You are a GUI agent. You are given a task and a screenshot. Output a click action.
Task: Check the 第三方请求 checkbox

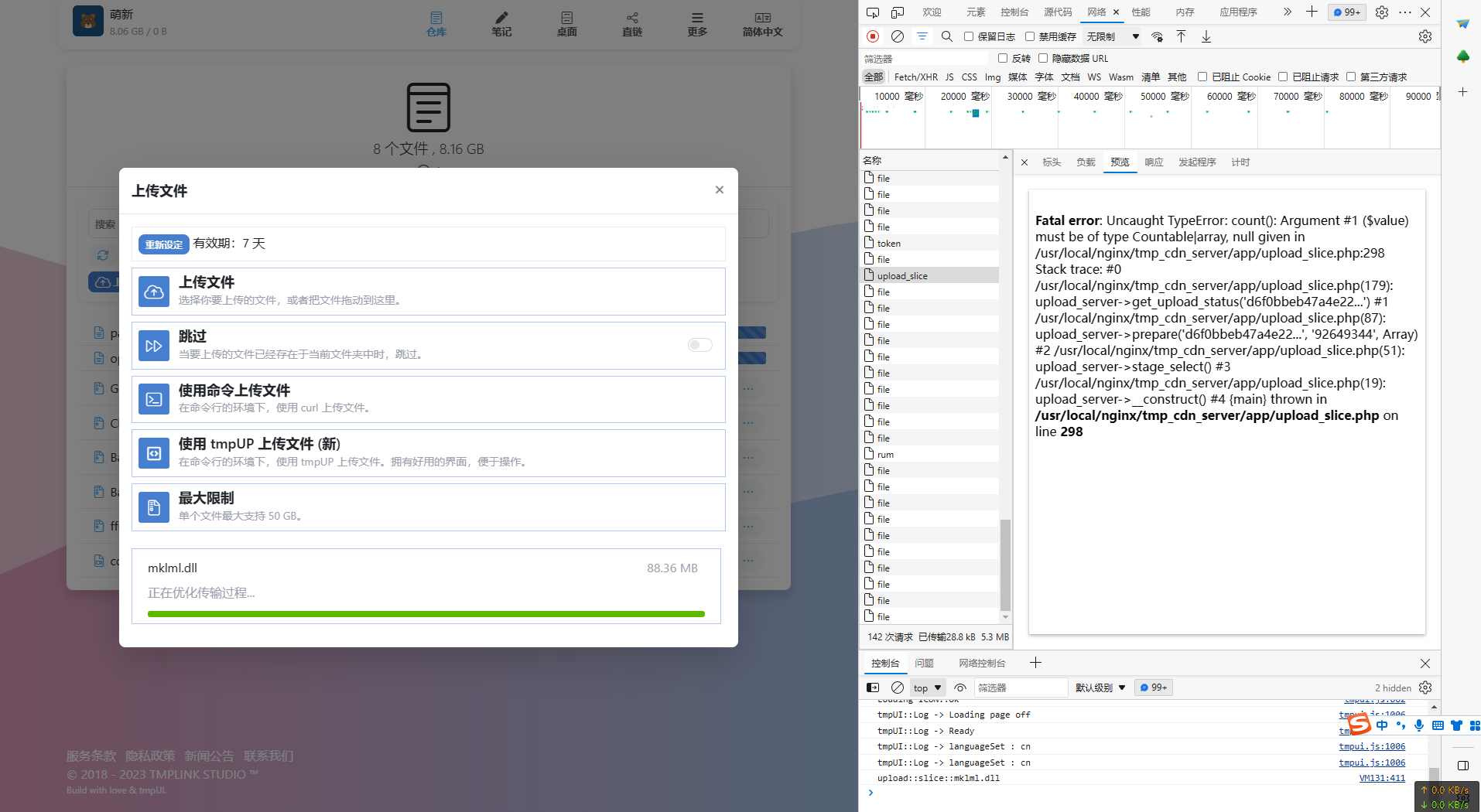(x=1351, y=77)
